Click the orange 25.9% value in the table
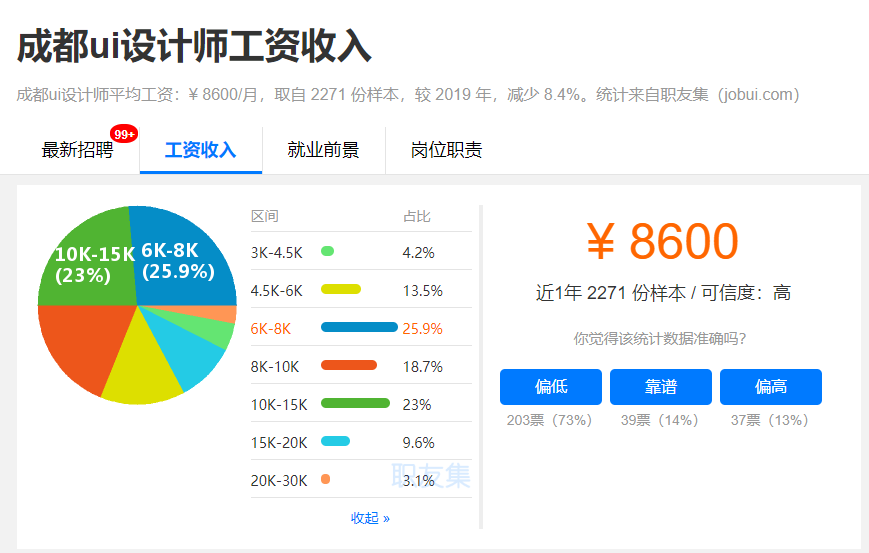869x553 pixels. click(422, 329)
